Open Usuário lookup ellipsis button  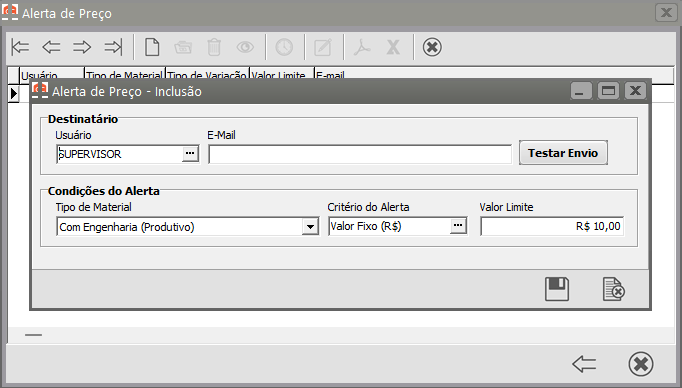click(x=190, y=154)
